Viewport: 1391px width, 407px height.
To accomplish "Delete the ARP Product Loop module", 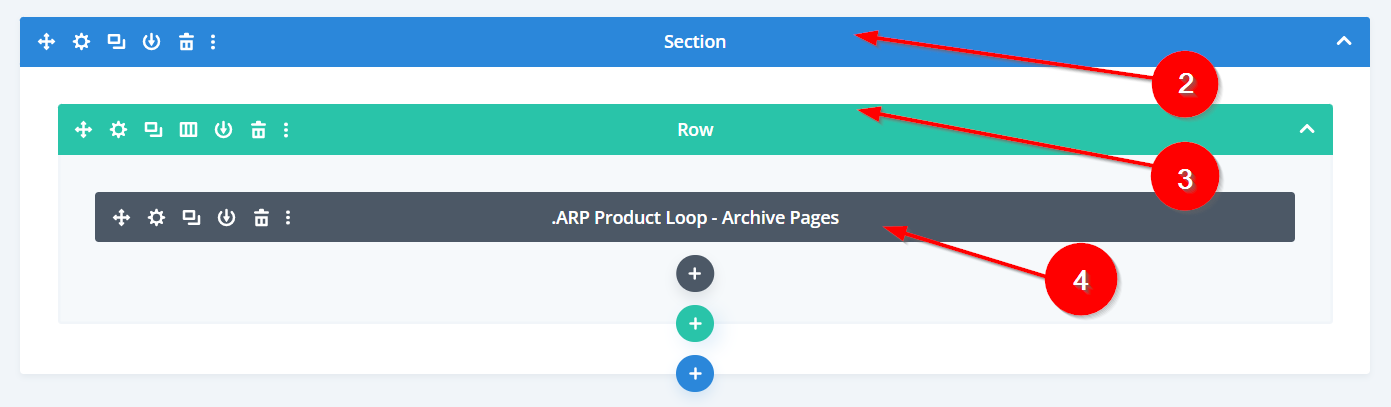I will [x=261, y=217].
